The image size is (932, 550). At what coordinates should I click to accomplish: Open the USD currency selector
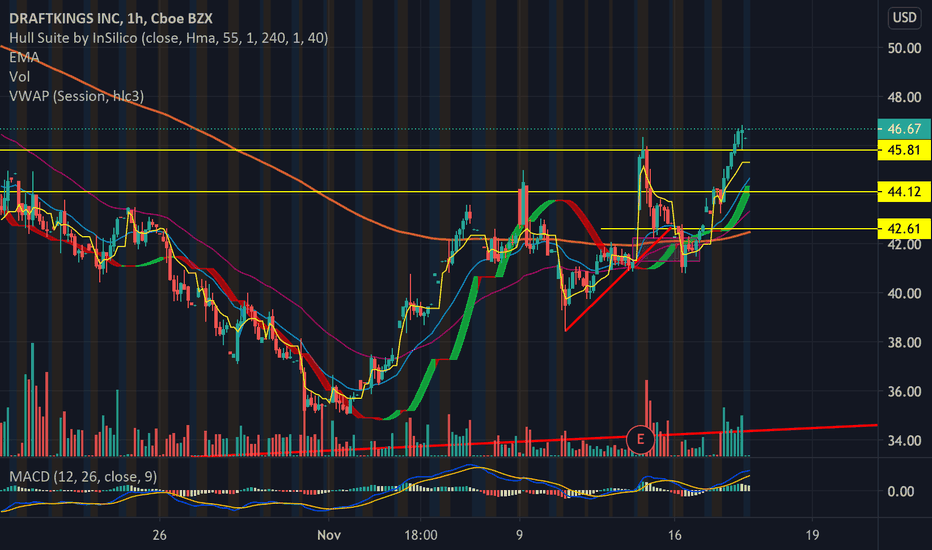click(x=905, y=17)
